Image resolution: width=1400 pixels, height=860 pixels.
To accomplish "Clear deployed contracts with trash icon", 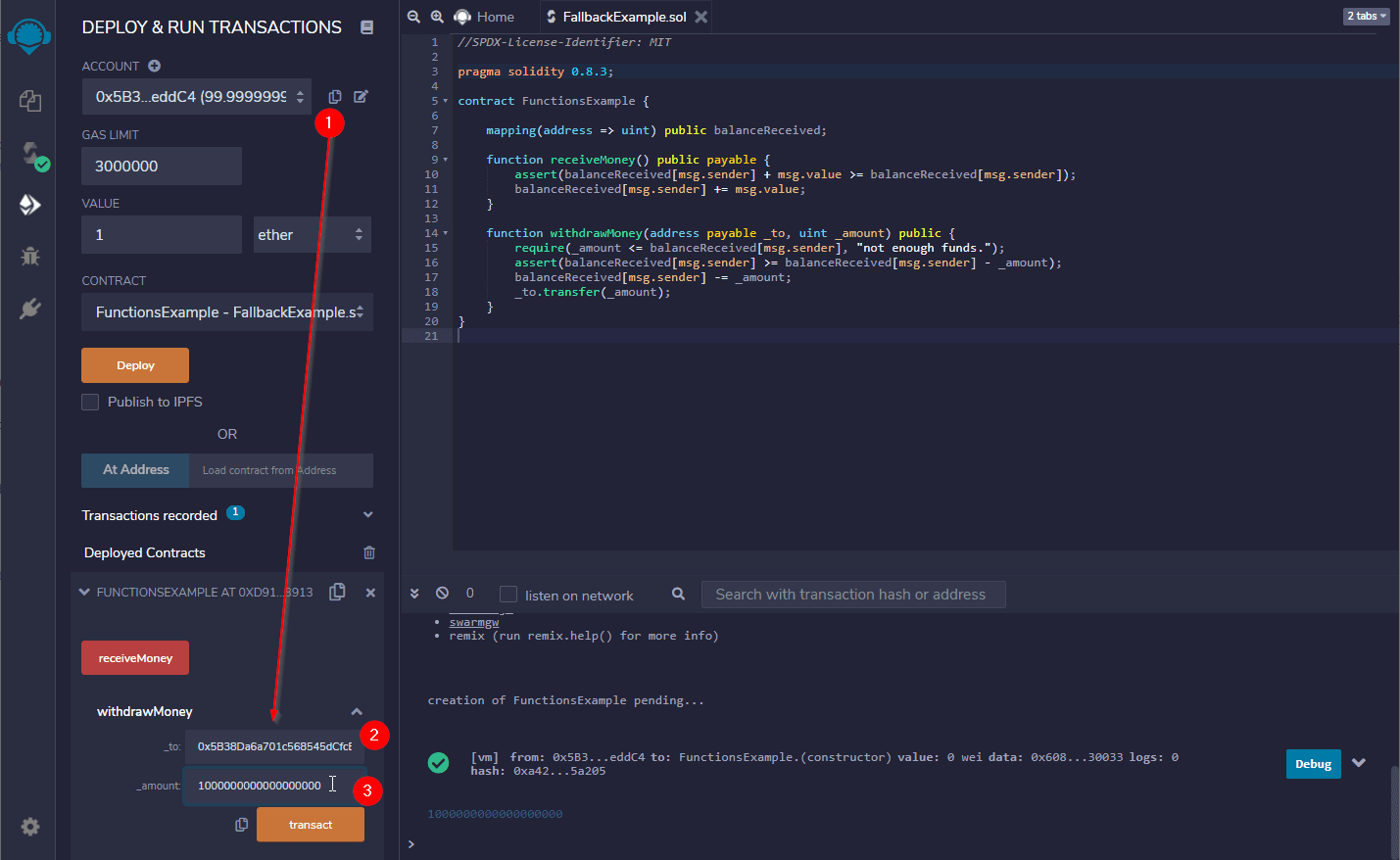I will coord(369,552).
